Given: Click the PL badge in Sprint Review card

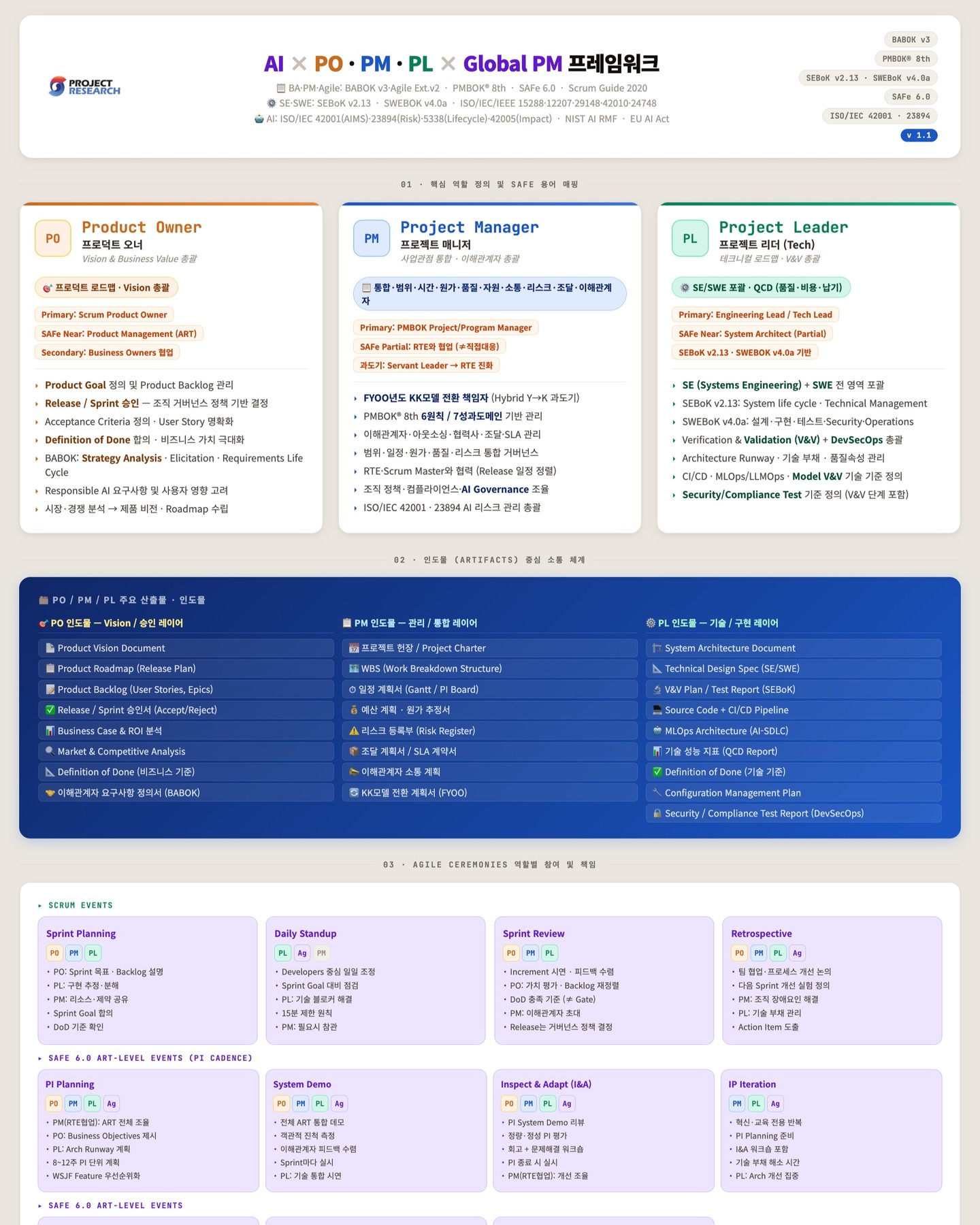Looking at the screenshot, I should [550, 953].
